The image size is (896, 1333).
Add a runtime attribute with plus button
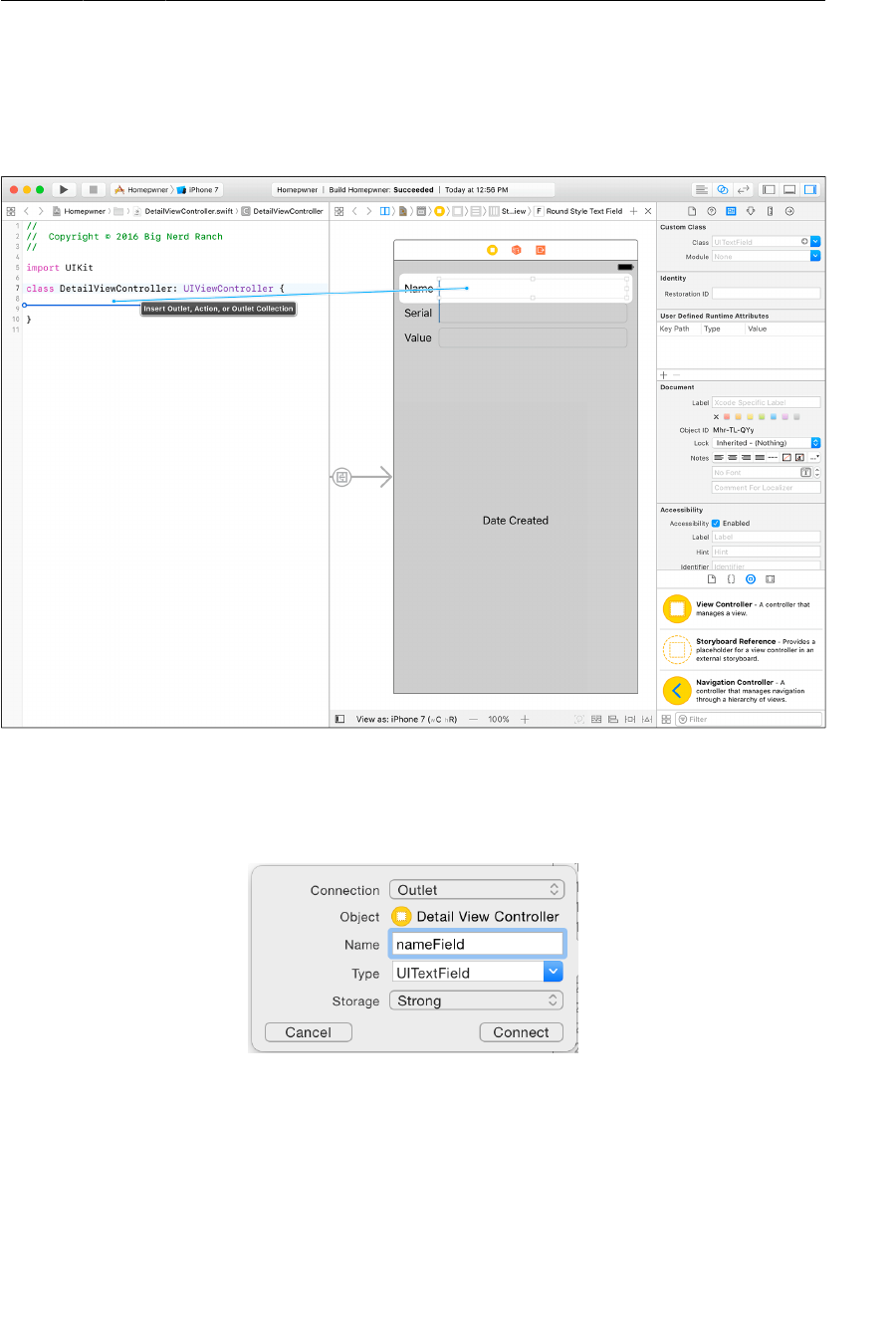[664, 375]
